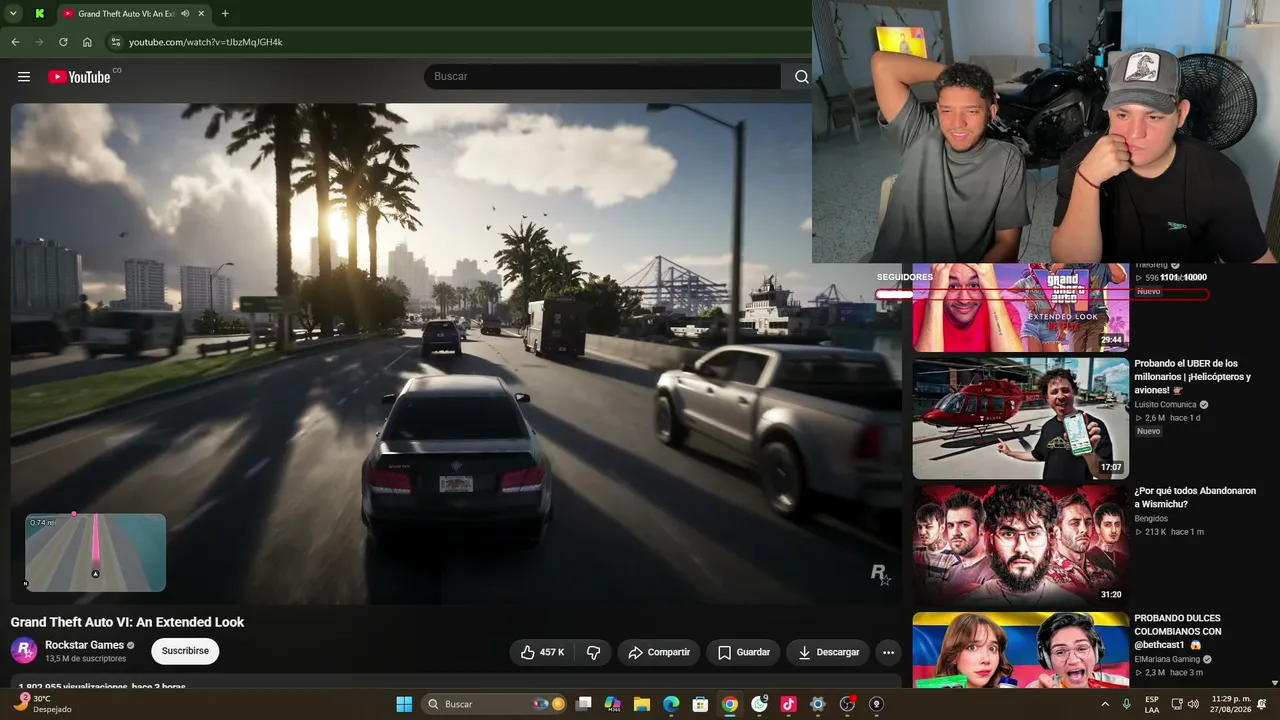Visit the Bengidos channel
1280x720 pixels.
pyautogui.click(x=1151, y=519)
